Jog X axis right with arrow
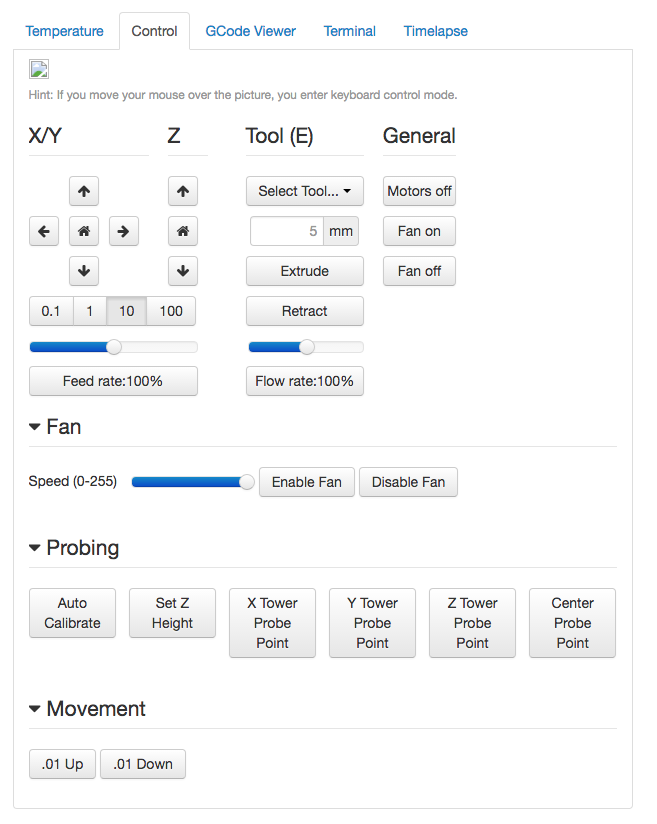The image size is (657, 824). coord(123,231)
